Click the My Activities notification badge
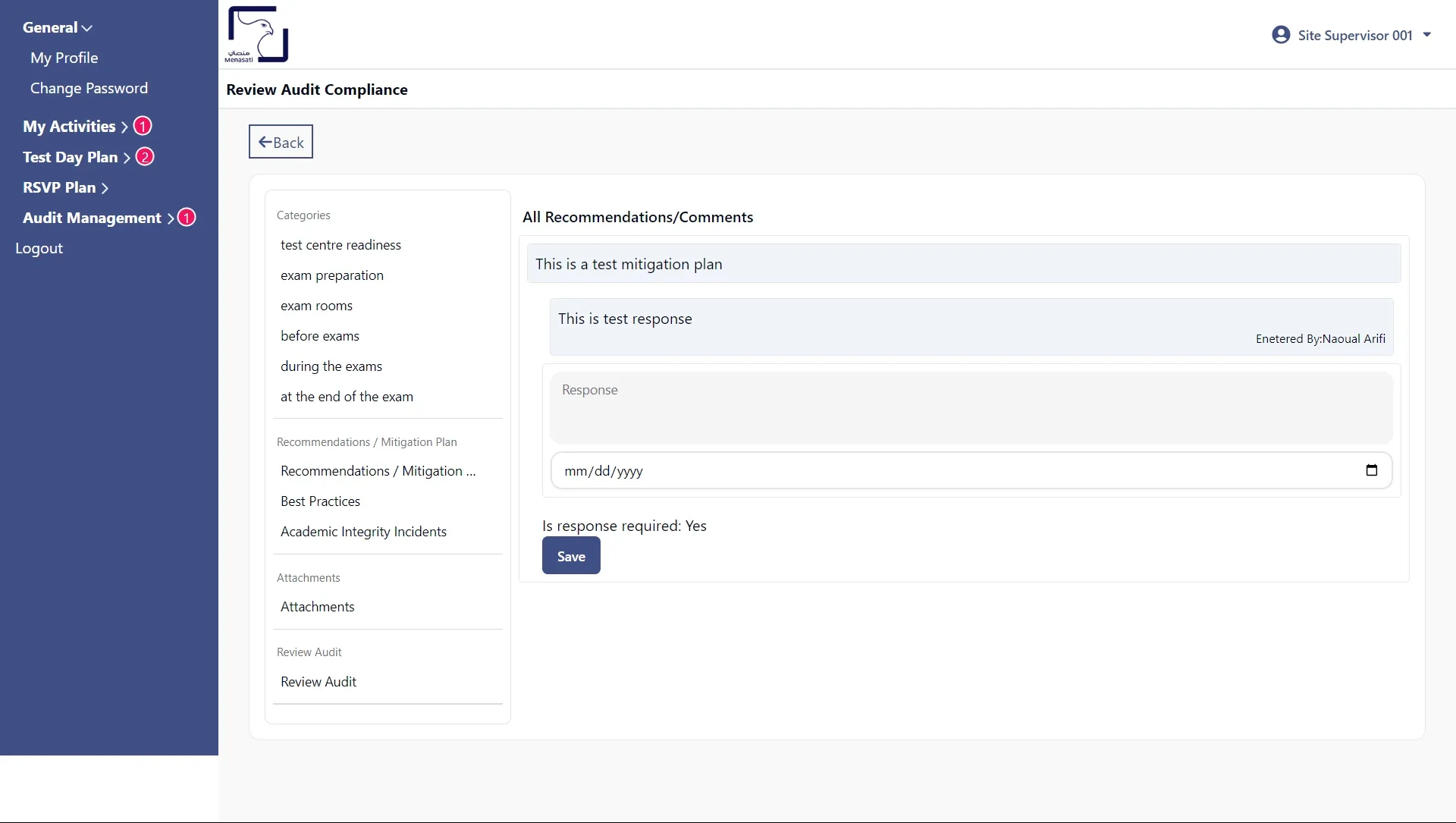This screenshot has height=823, width=1456. (x=143, y=126)
